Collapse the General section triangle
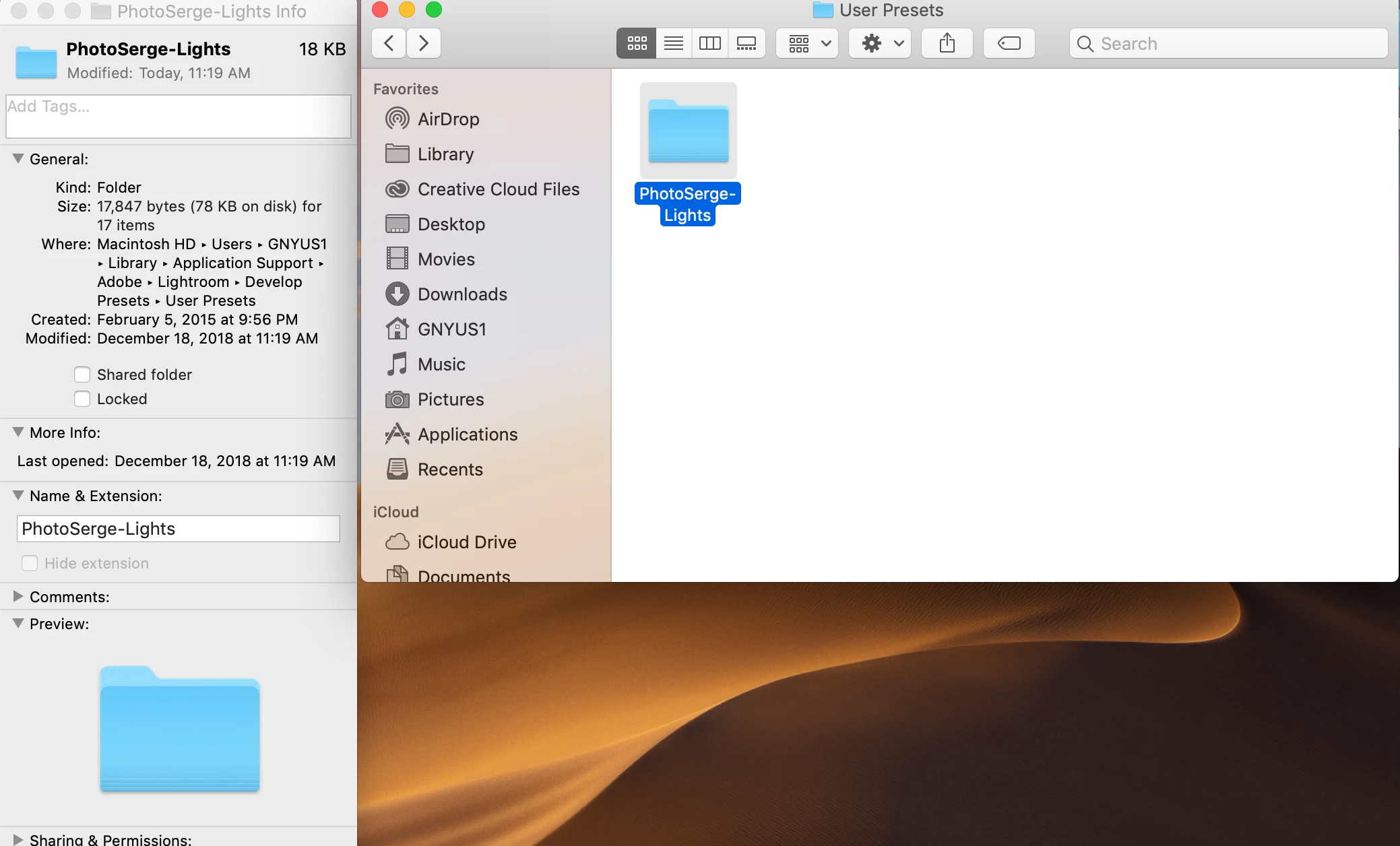 (x=18, y=159)
